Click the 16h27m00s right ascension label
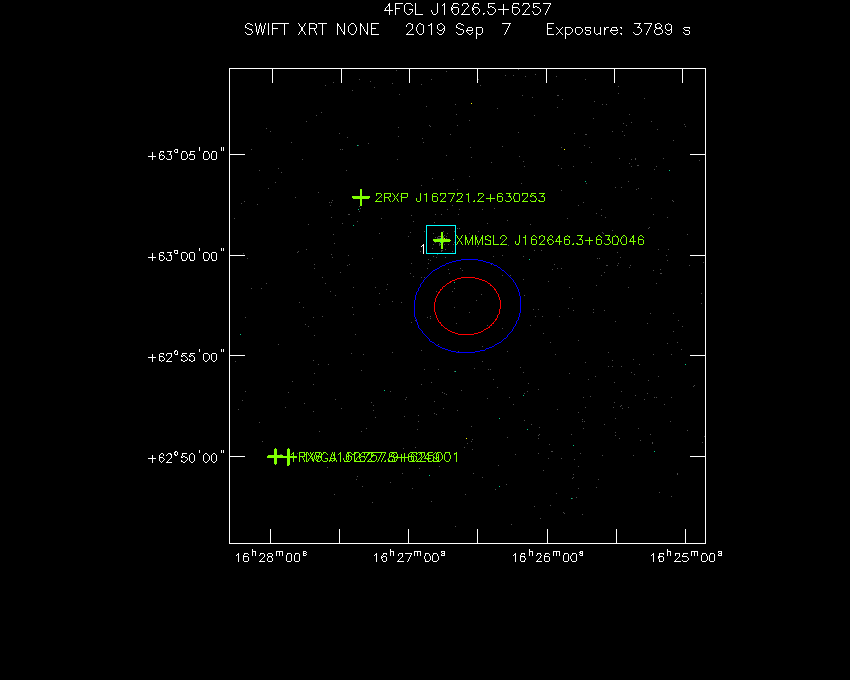 (409, 557)
